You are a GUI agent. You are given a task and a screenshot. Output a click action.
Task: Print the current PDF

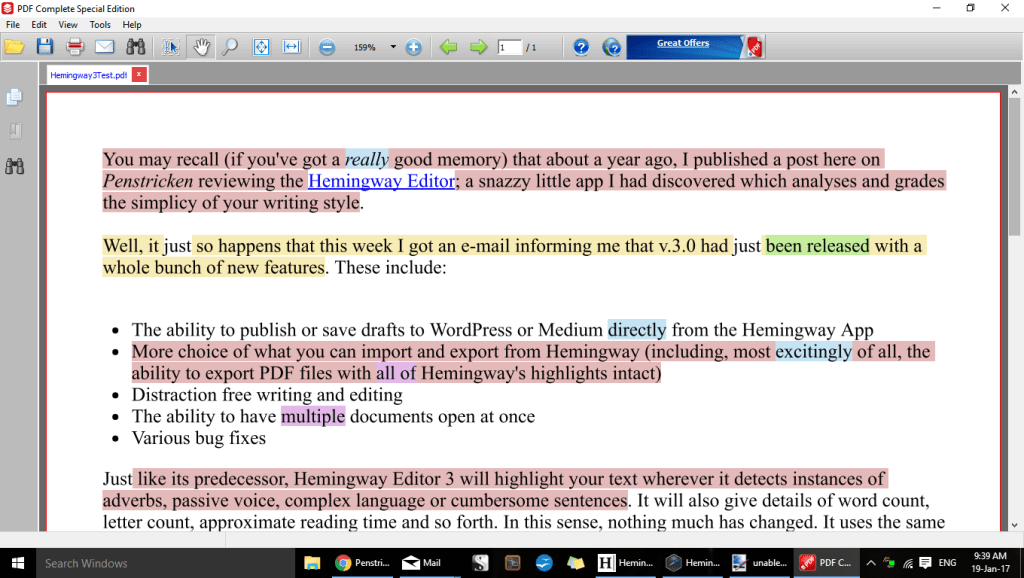74,46
